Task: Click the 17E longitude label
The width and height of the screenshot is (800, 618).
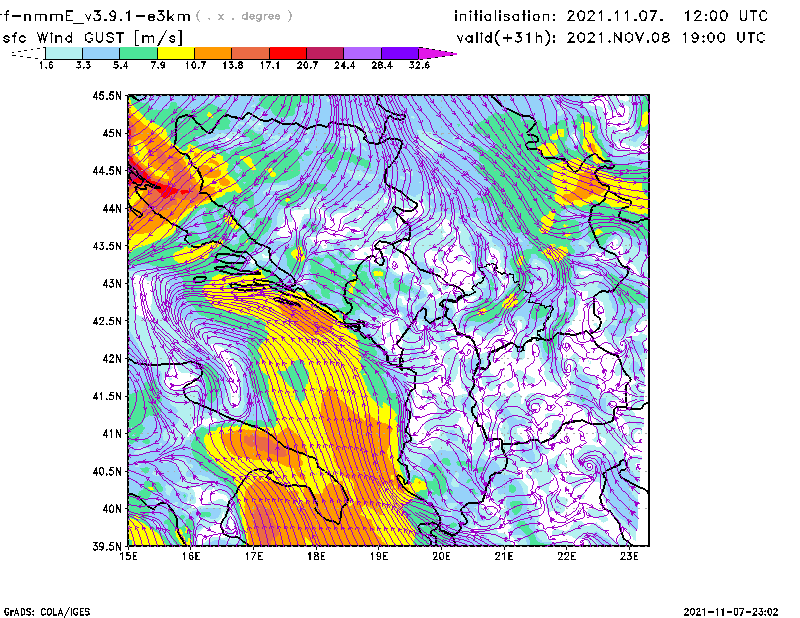Action: pos(254,556)
